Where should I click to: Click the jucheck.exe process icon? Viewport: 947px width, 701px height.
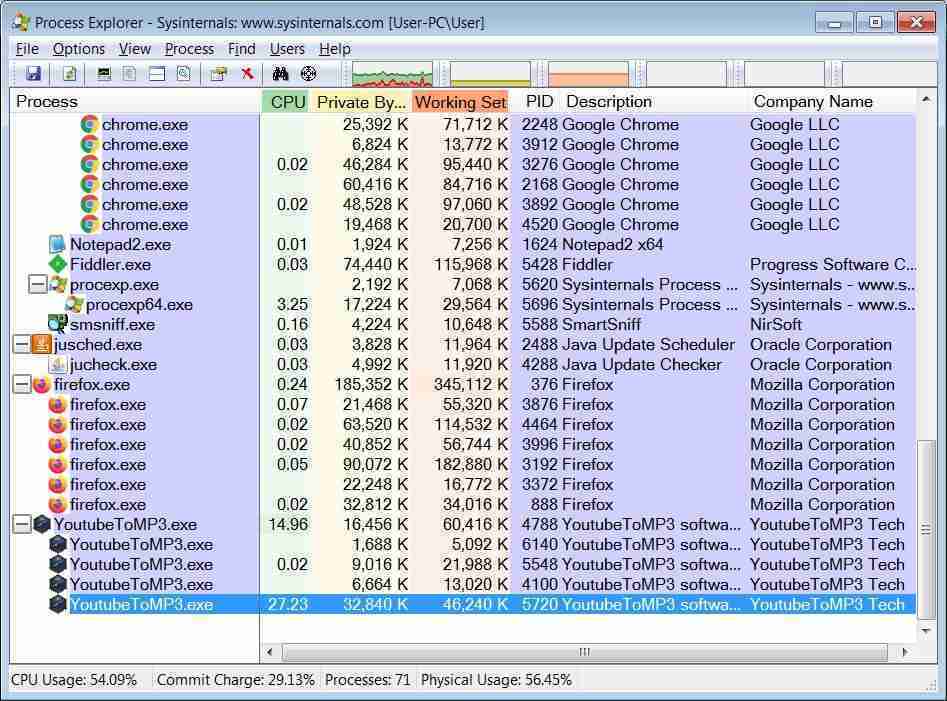click(x=57, y=365)
